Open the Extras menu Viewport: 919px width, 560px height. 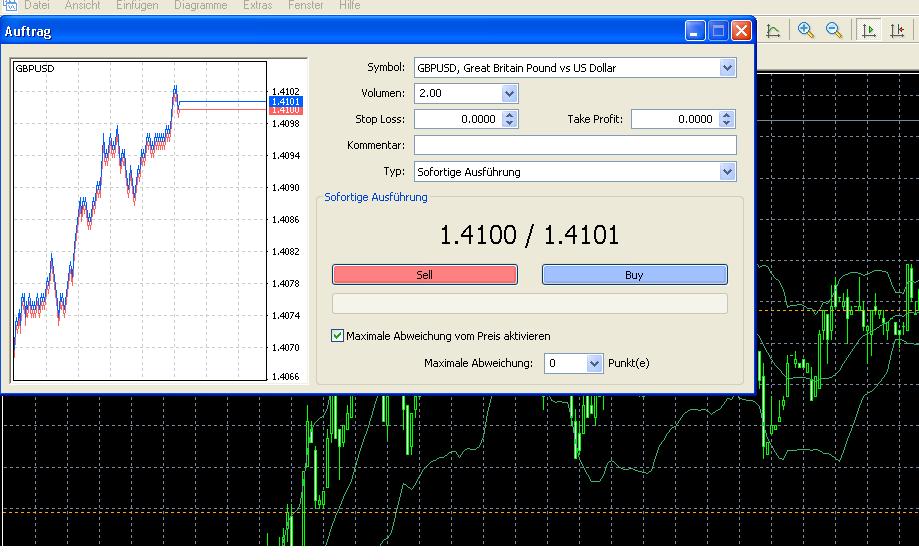tap(257, 6)
